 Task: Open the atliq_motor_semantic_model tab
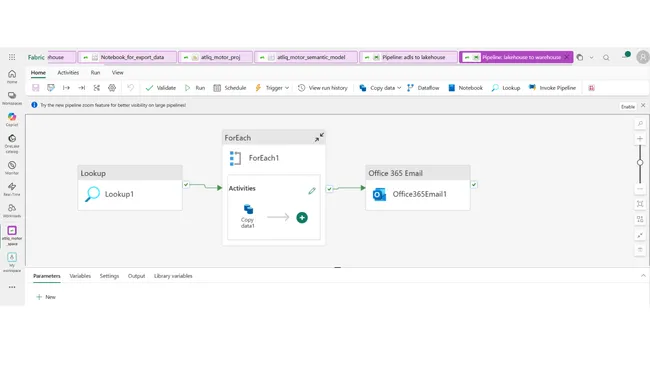point(306,57)
